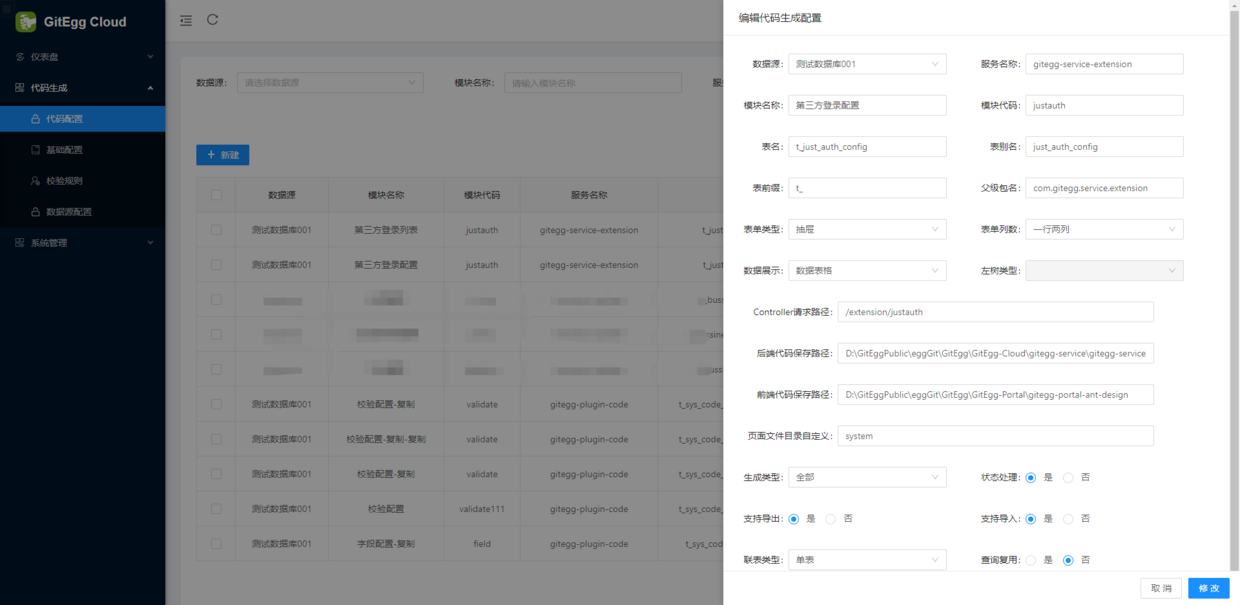Viewport: 1240px width, 605px height.
Task: Click the field cell in 字段配置-复制 row
Action: (482, 544)
